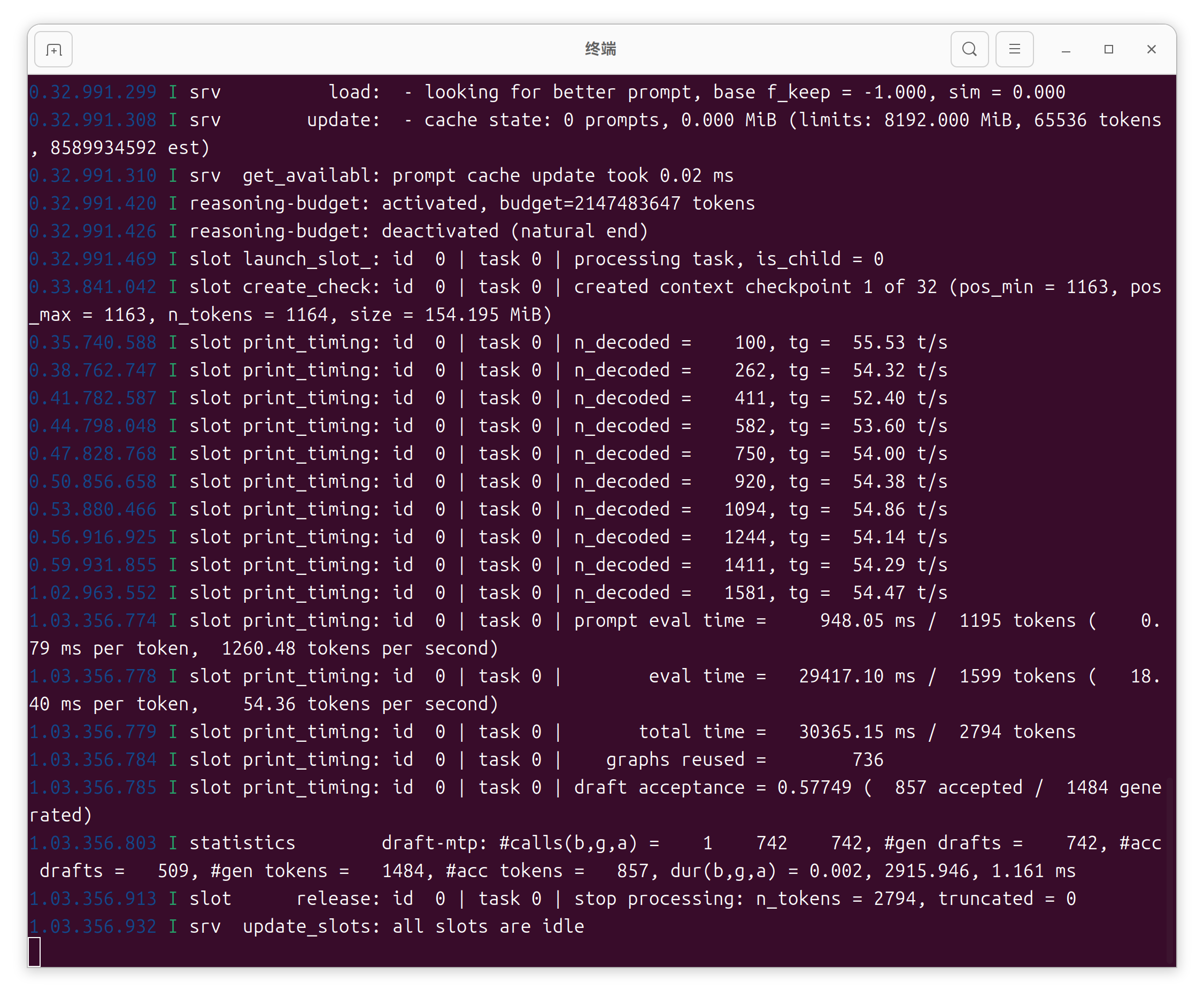Close the terminal window
This screenshot has width=1204, height=998.
(x=1151, y=50)
